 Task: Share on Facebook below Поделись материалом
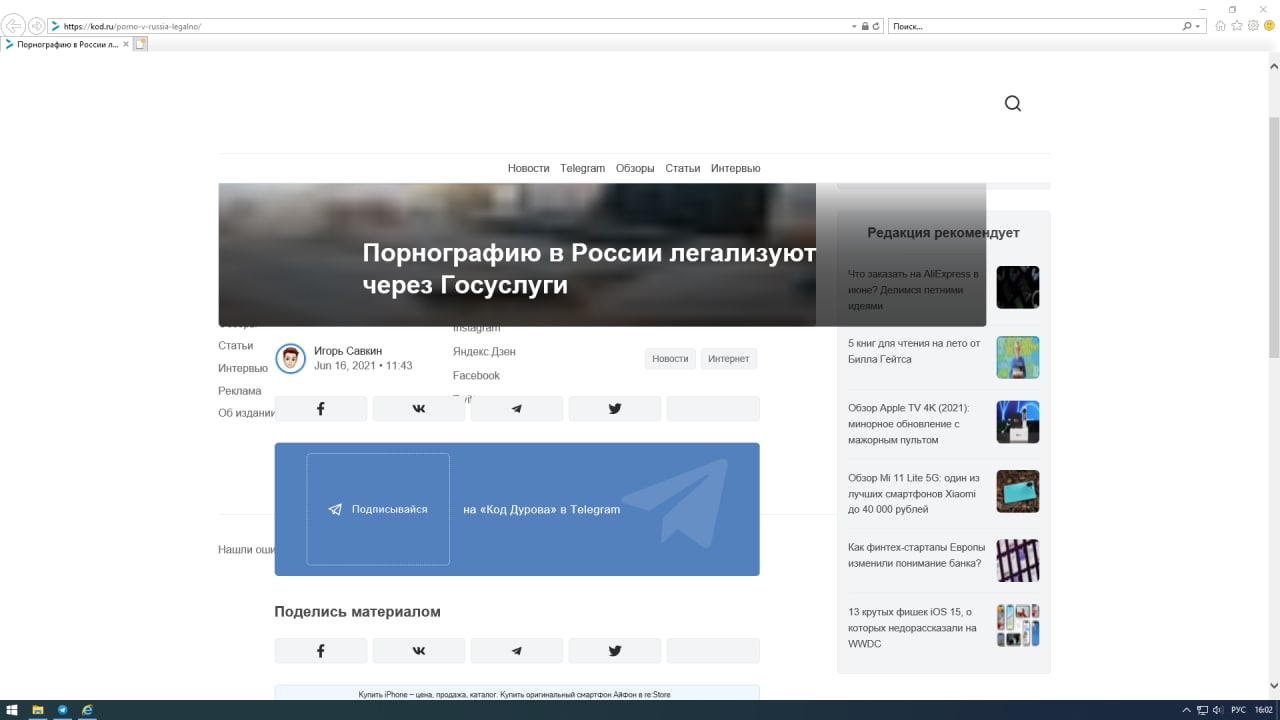(x=321, y=651)
